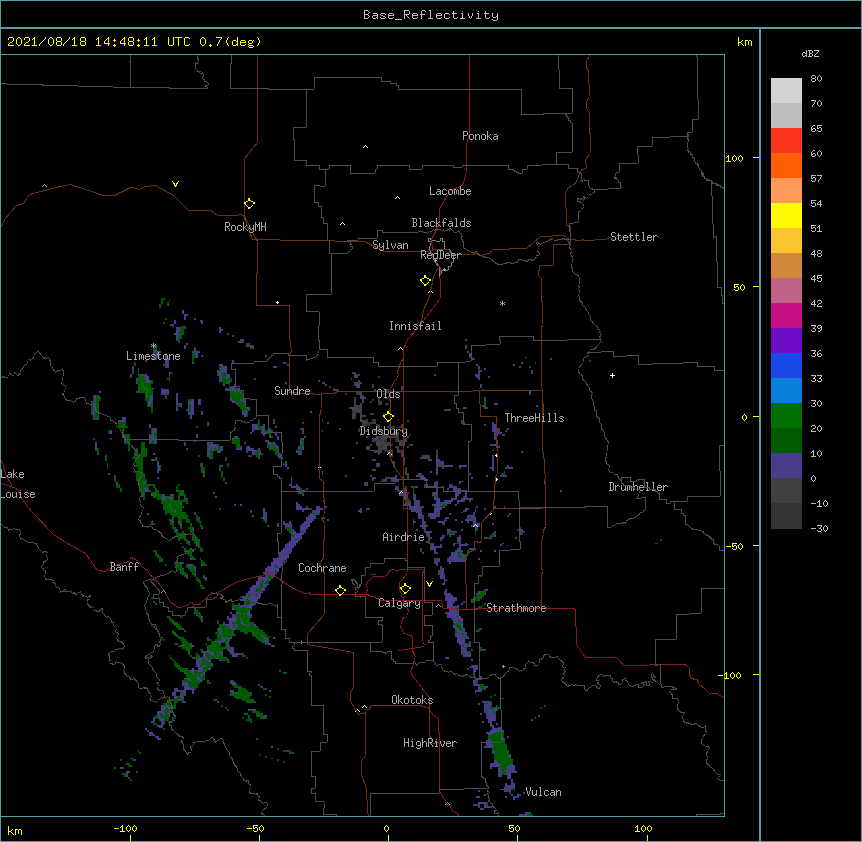Click the RedDeer city label
This screenshot has height=842, width=862.
coord(440,255)
